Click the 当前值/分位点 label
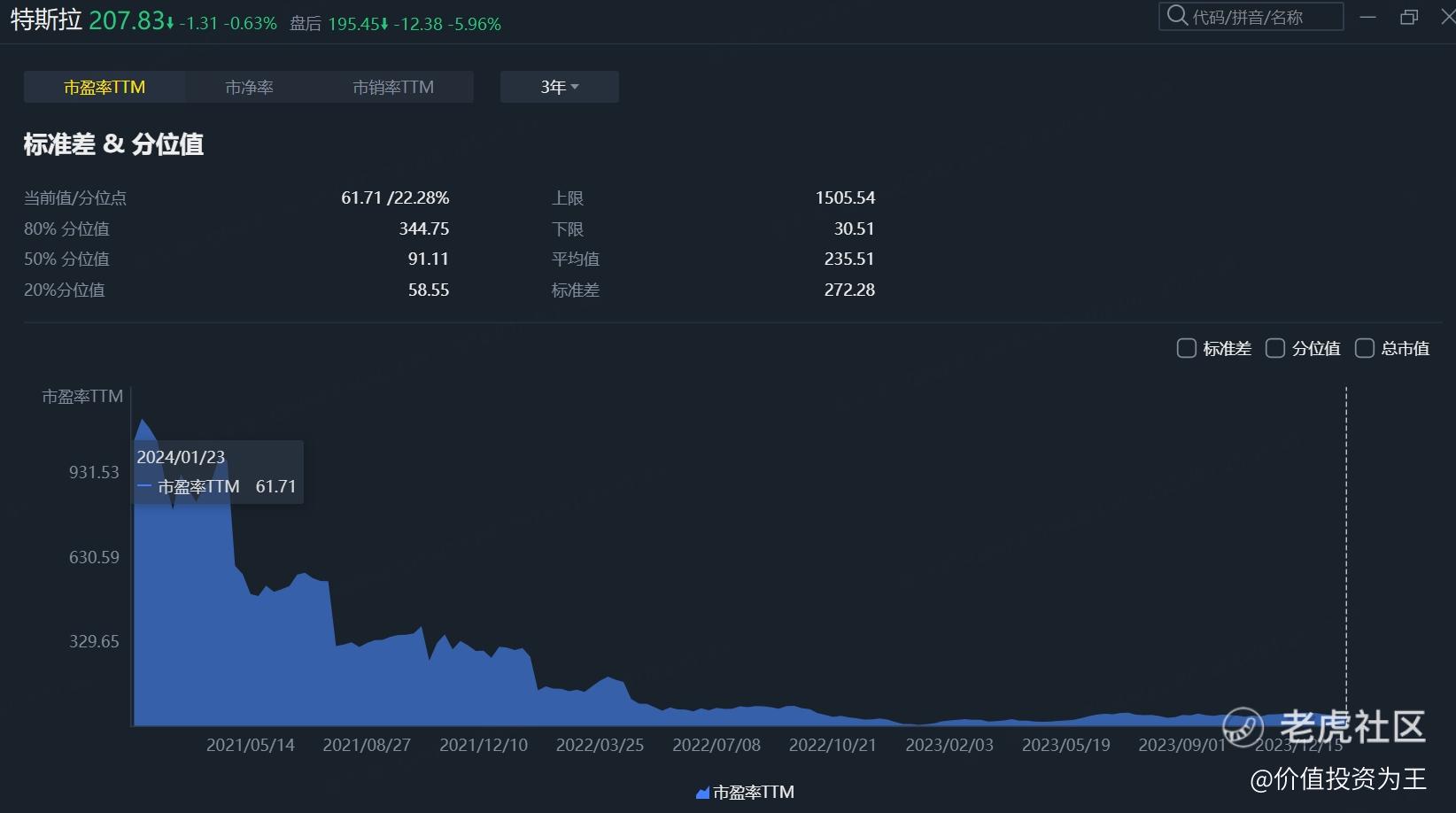This screenshot has width=1456, height=813. 75,197
